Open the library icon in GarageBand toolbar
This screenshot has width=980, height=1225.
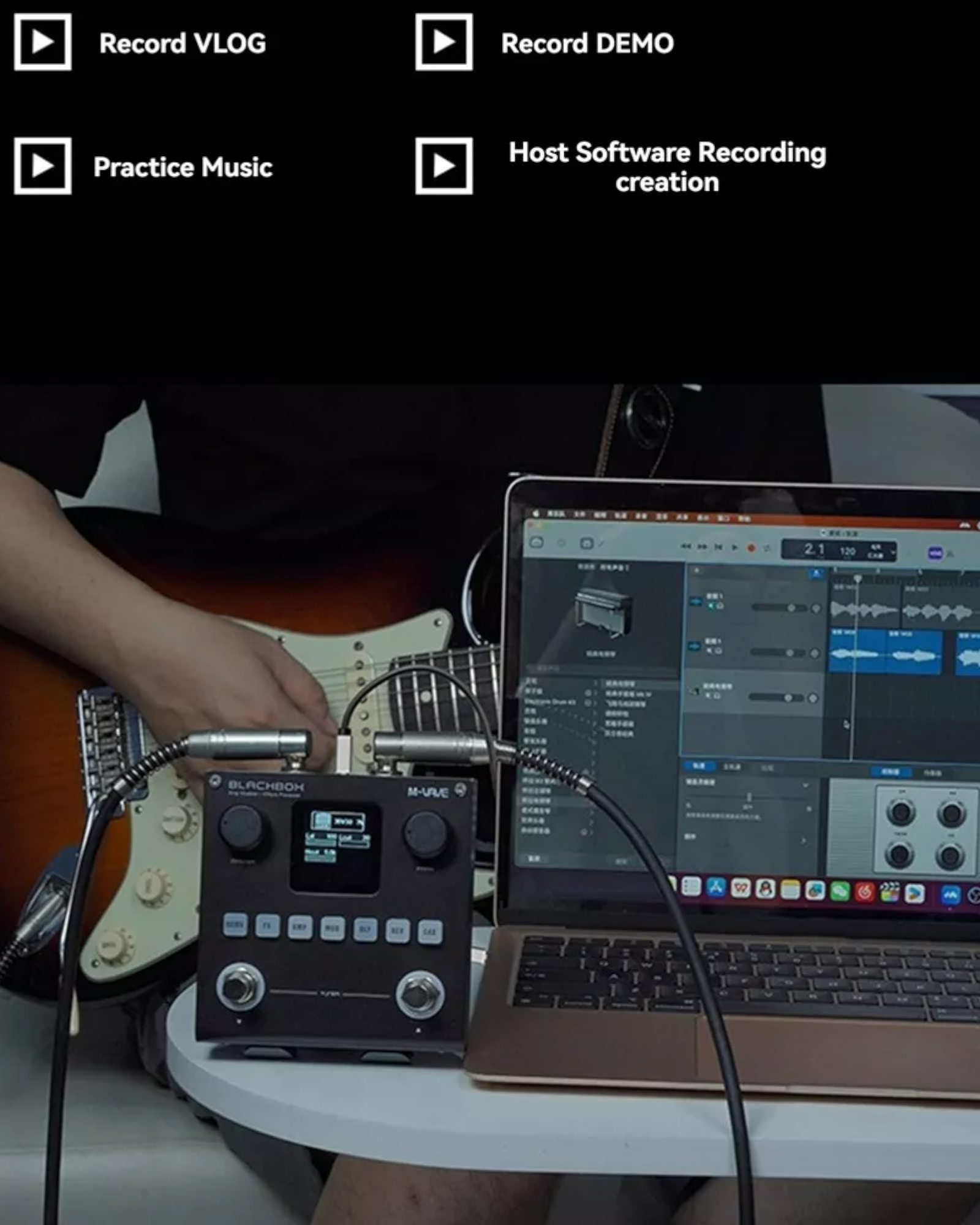pos(537,543)
